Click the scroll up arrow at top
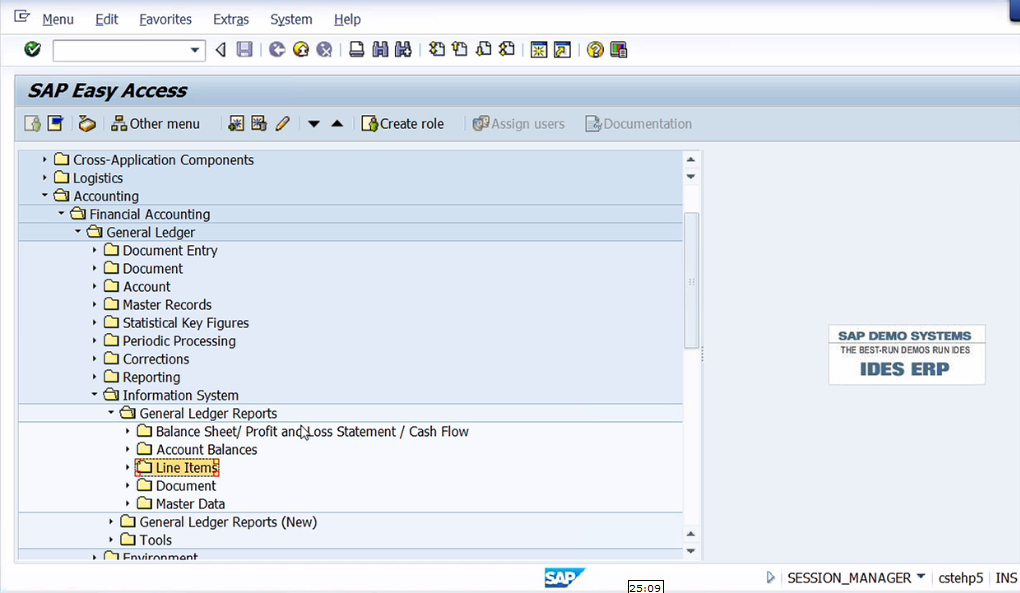 pyautogui.click(x=691, y=159)
